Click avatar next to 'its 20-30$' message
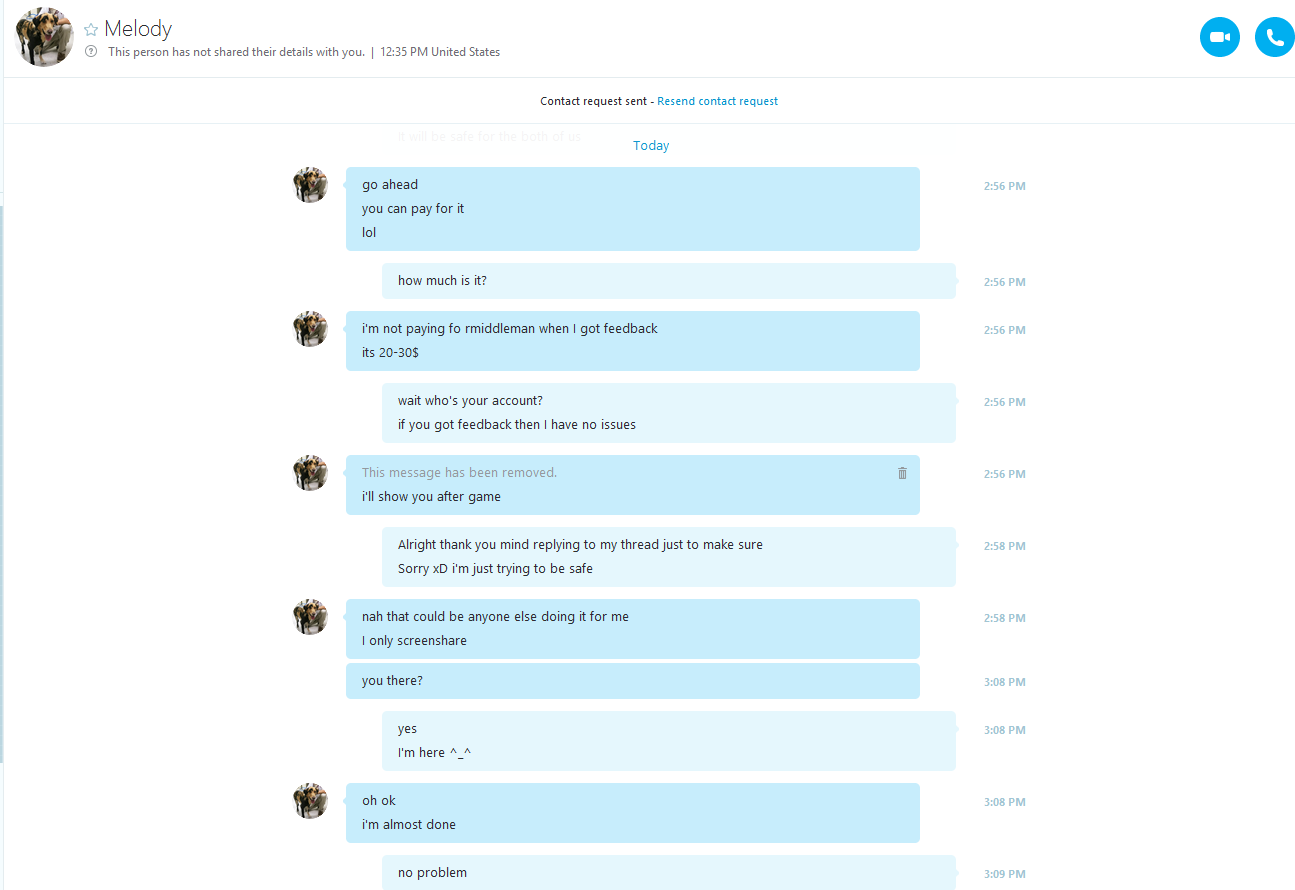The width and height of the screenshot is (1295, 890). point(310,329)
